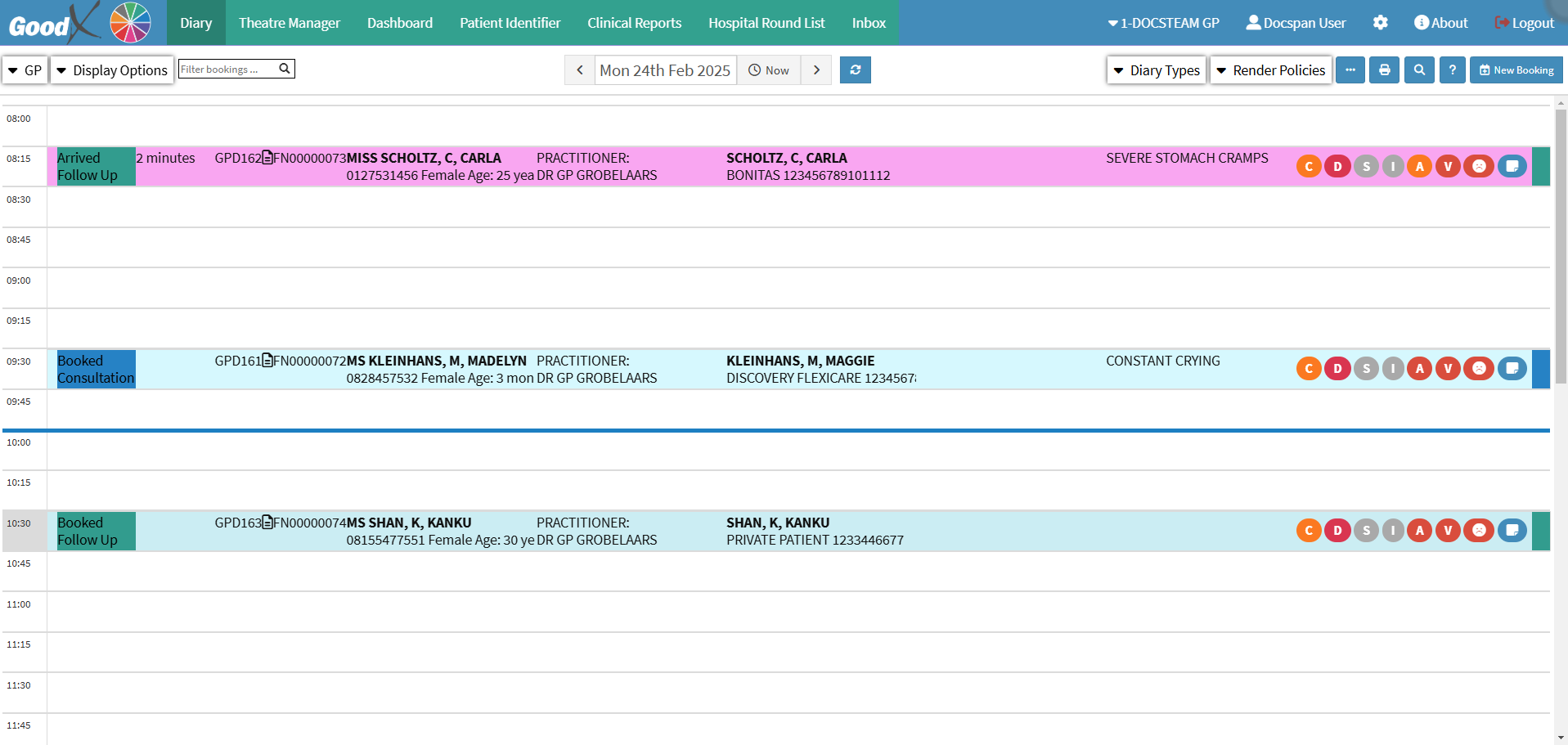Click the green status bar on Scholtz booking
The width and height of the screenshot is (1568, 745).
[x=1540, y=166]
